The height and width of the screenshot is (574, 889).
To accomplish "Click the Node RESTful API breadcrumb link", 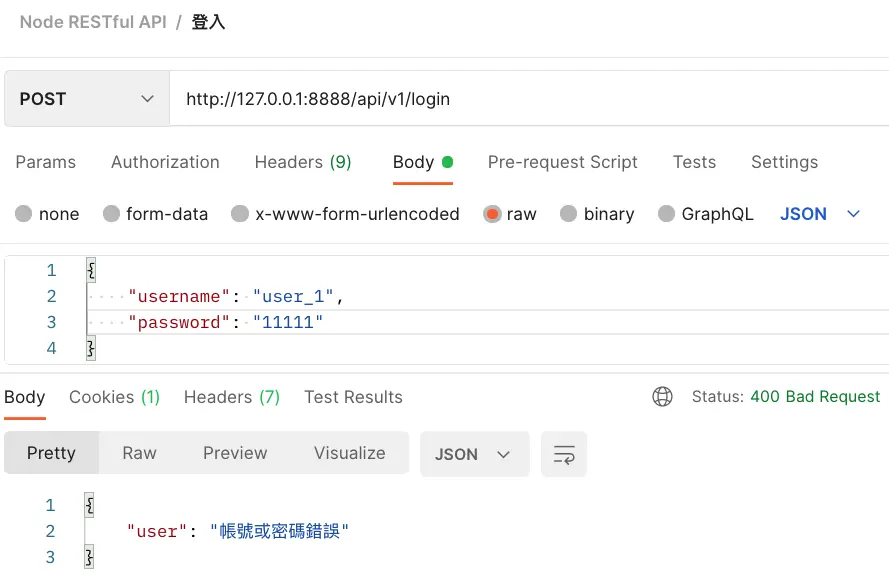I will [93, 22].
